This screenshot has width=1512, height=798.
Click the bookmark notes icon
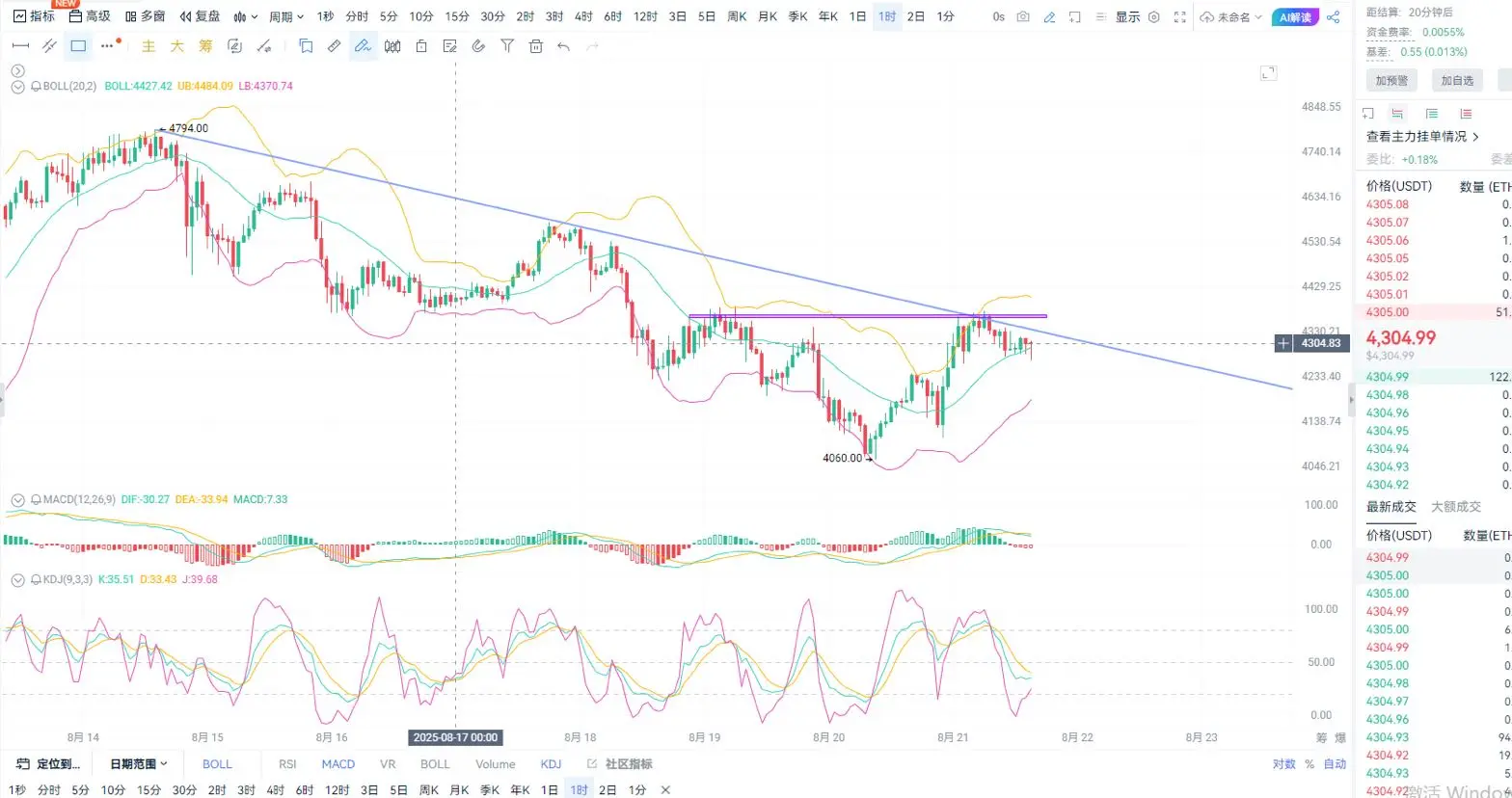[x=306, y=45]
